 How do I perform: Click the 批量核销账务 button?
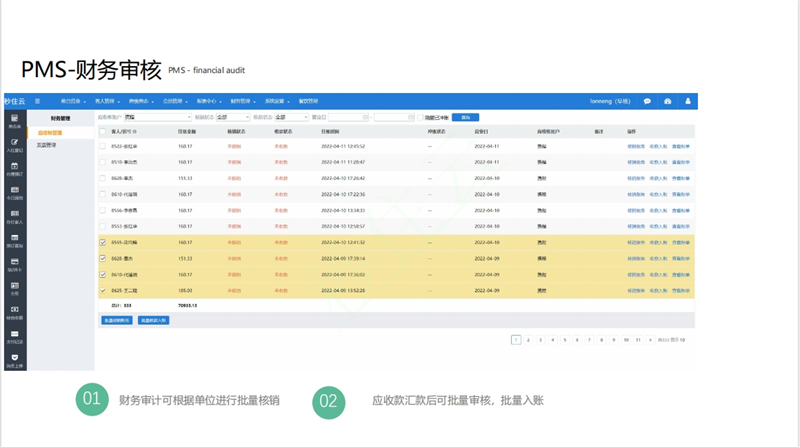(117, 320)
